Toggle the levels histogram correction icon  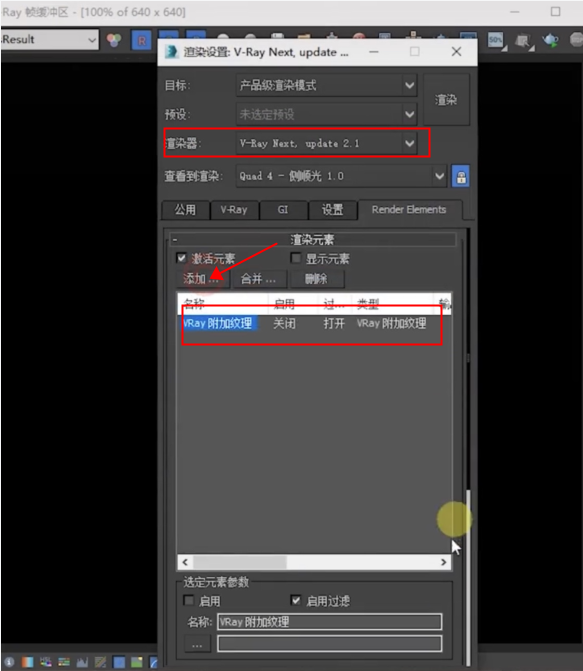coord(82,662)
